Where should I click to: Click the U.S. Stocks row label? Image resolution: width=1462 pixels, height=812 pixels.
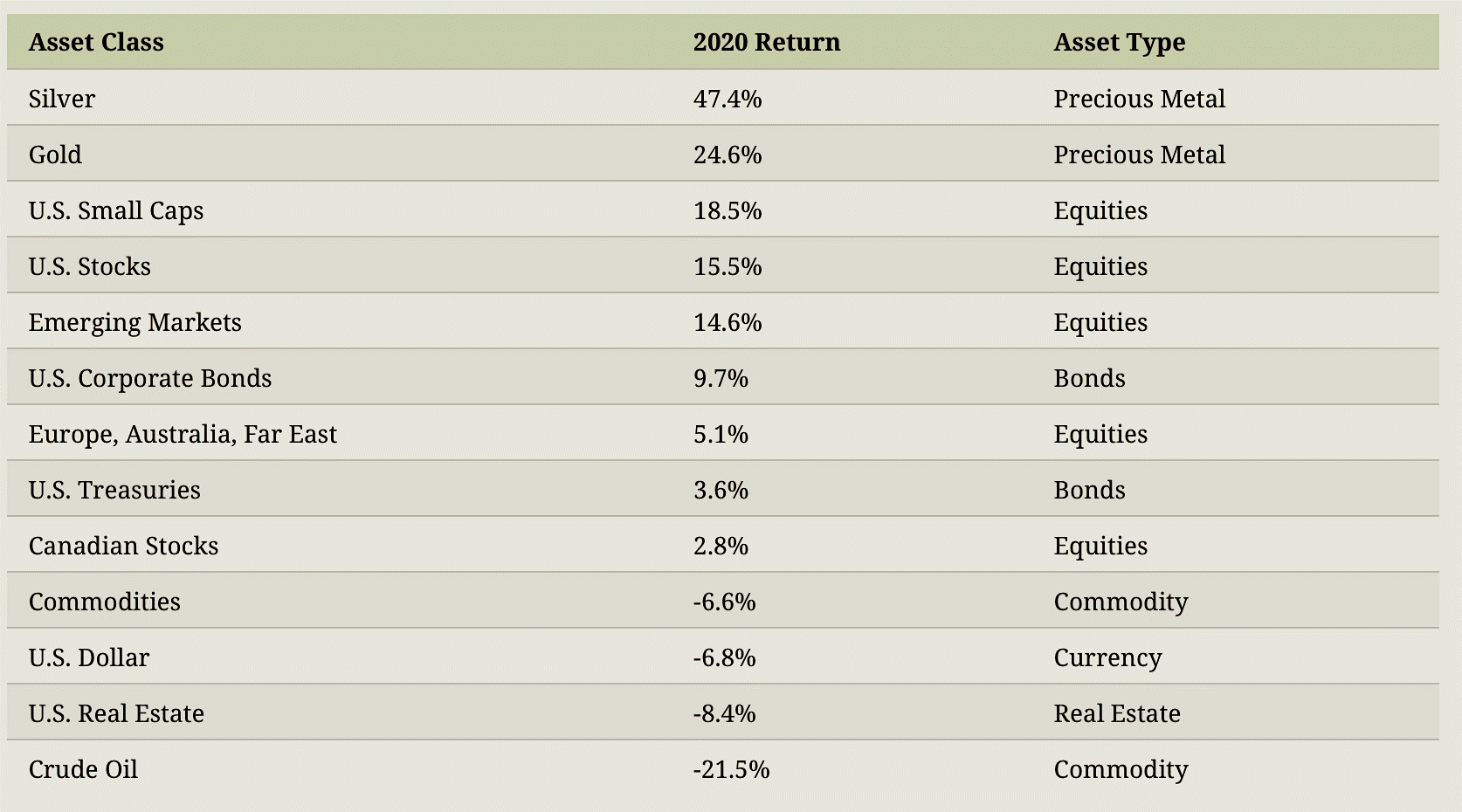(89, 266)
